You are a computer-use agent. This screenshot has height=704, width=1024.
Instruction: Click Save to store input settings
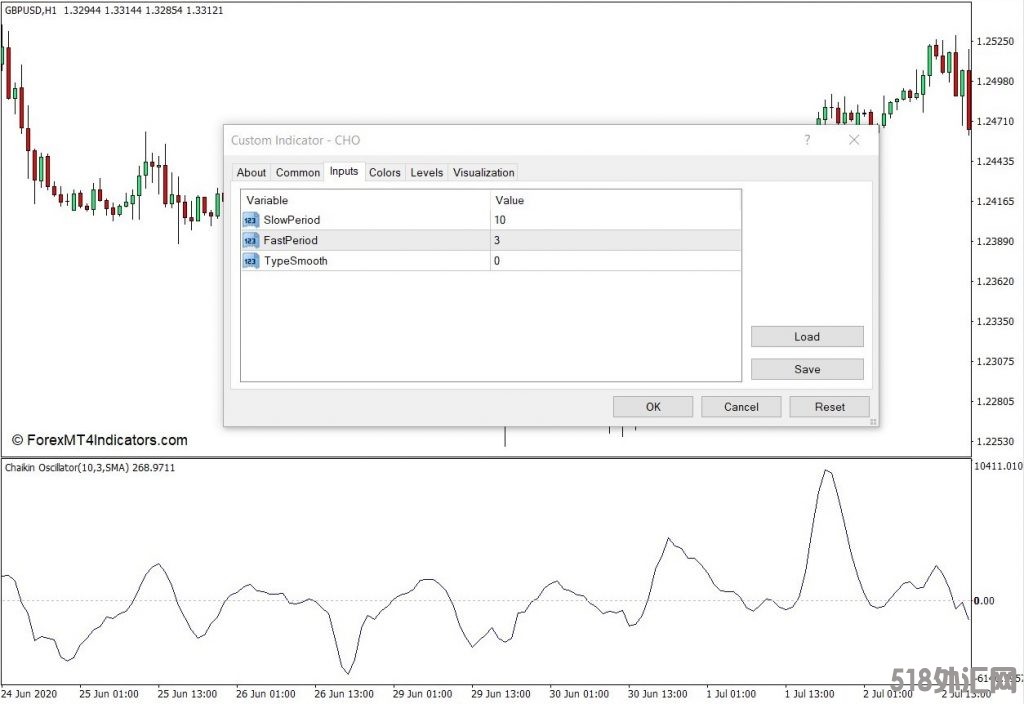806,369
